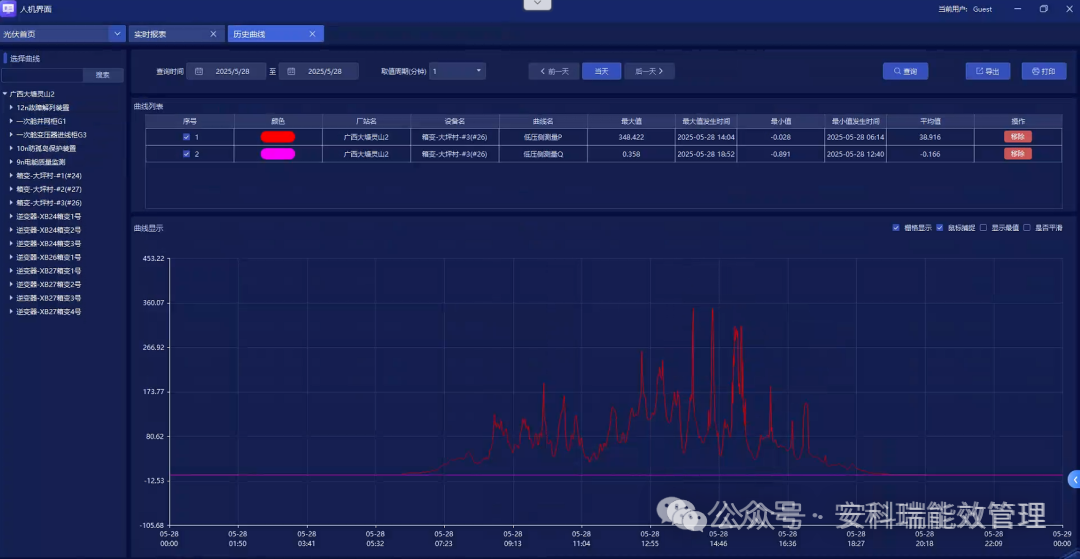Expand the 箱变-大坪村-#3(#26) node
The image size is (1080, 559).
coord(11,203)
